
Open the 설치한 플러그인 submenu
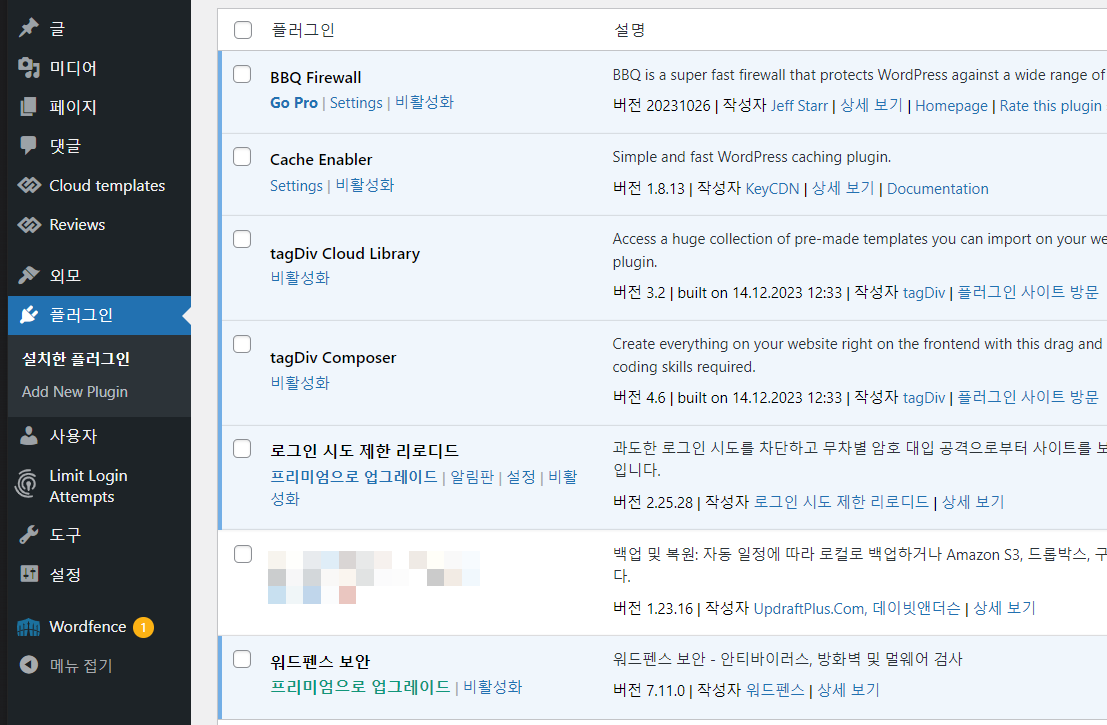point(76,359)
